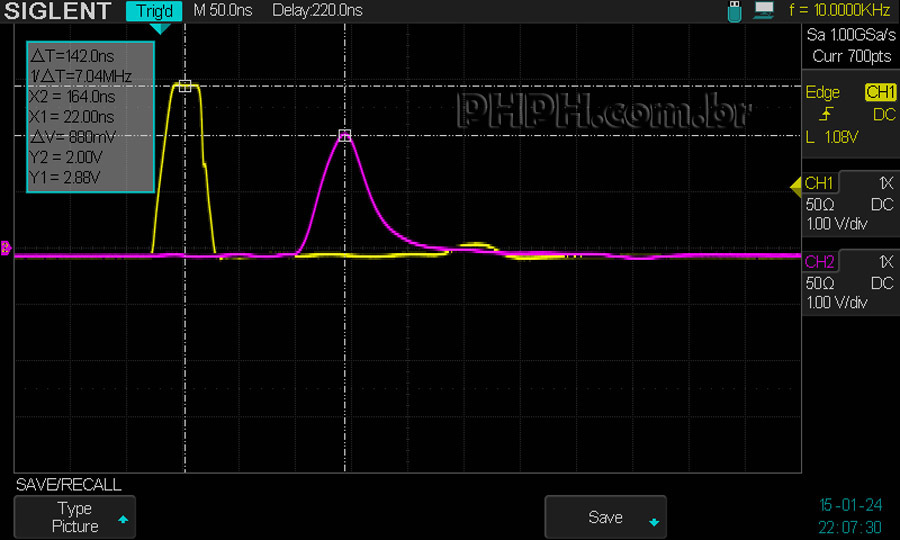Viewport: 900px width, 540px height.
Task: Click cursor marker on yellow pulse peak
Action: tap(185, 86)
